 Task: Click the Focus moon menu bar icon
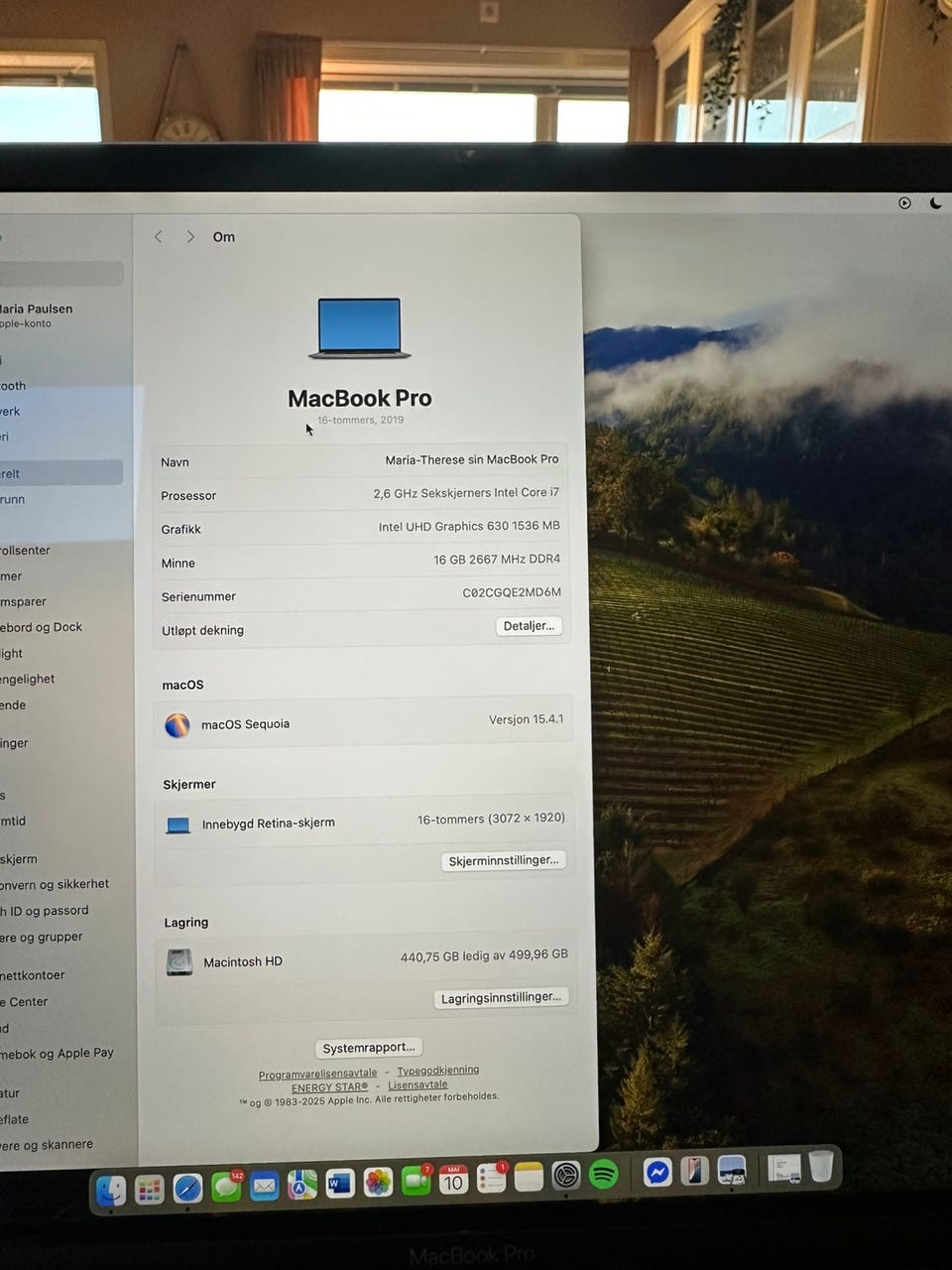[935, 202]
